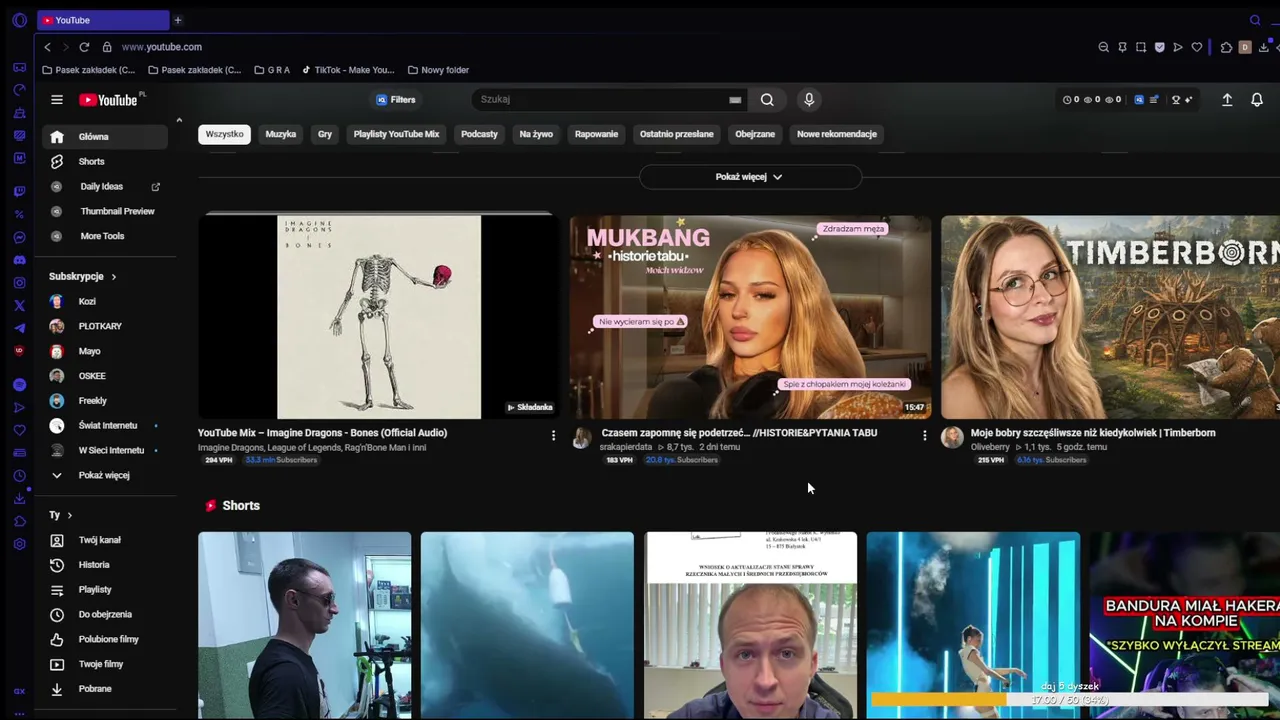Viewport: 1280px width, 720px height.
Task: Open browser extensions puzzle icon in toolbar
Action: [x=1226, y=47]
